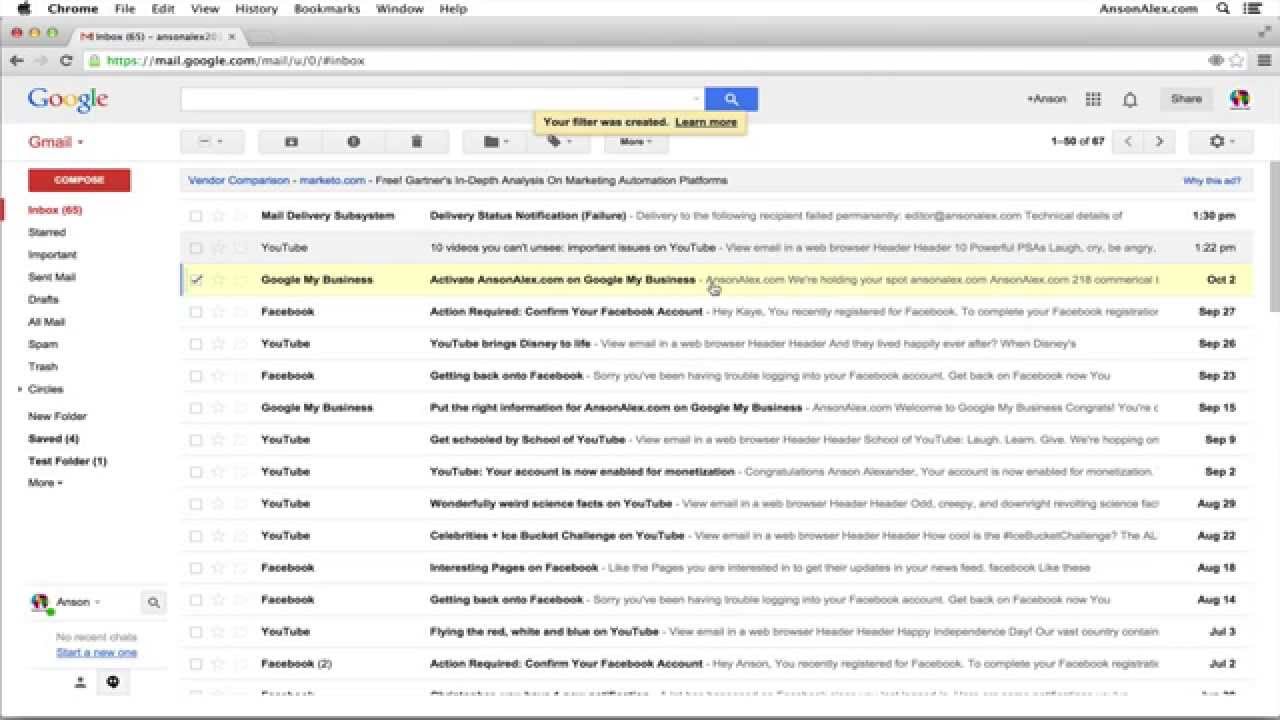
Task: Open the Bookmarks menu in menu bar
Action: (327, 9)
